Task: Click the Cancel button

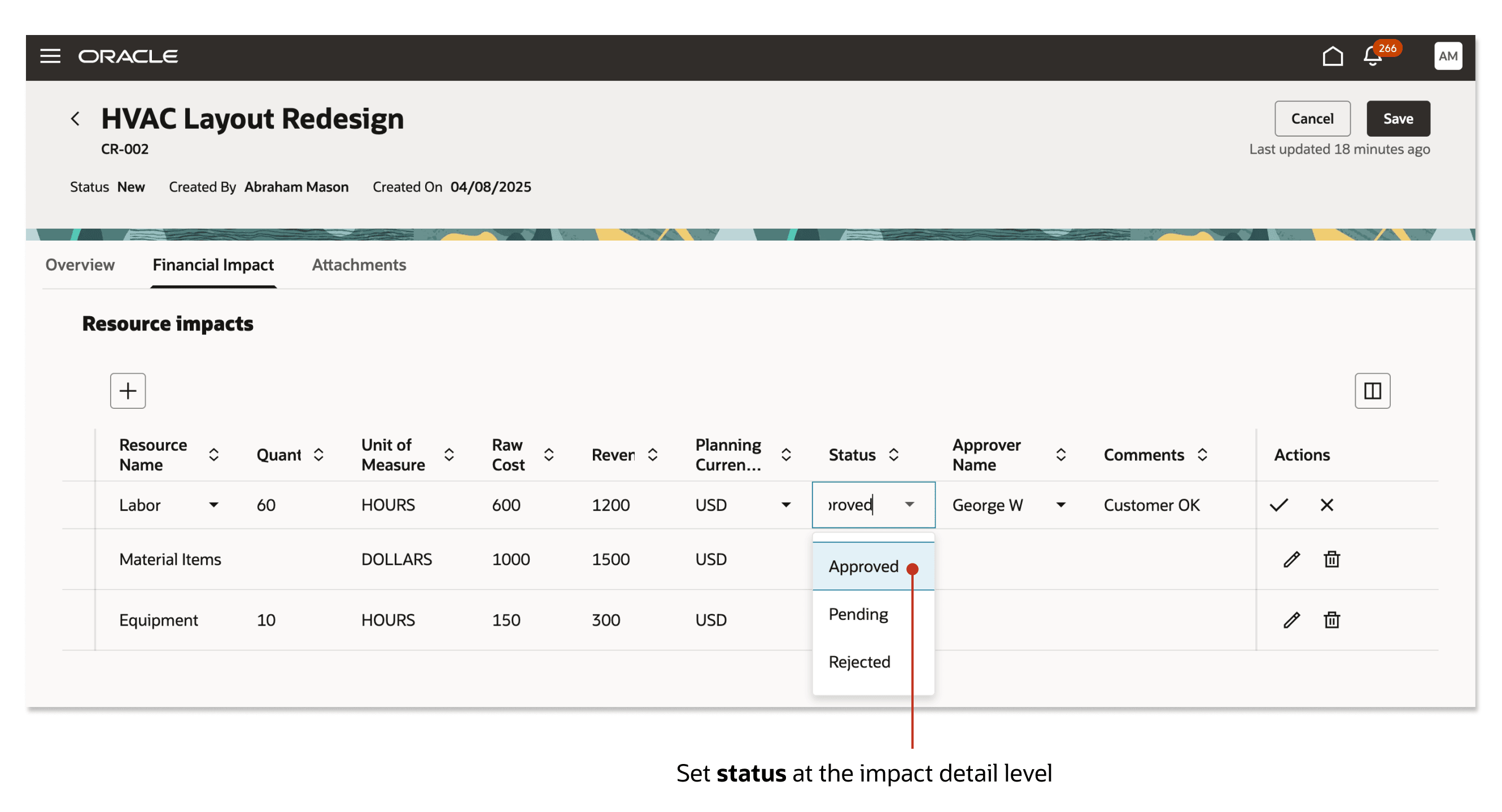Action: click(x=1311, y=119)
